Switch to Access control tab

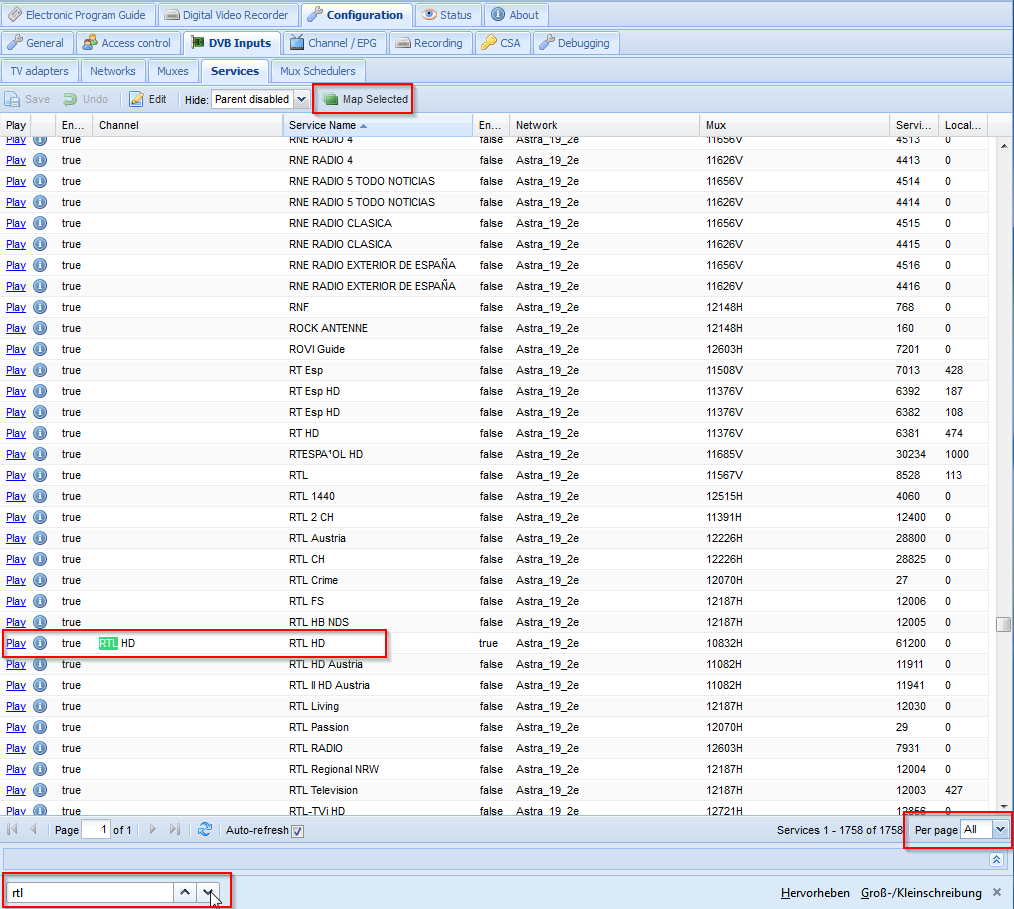pyautogui.click(x=127, y=43)
